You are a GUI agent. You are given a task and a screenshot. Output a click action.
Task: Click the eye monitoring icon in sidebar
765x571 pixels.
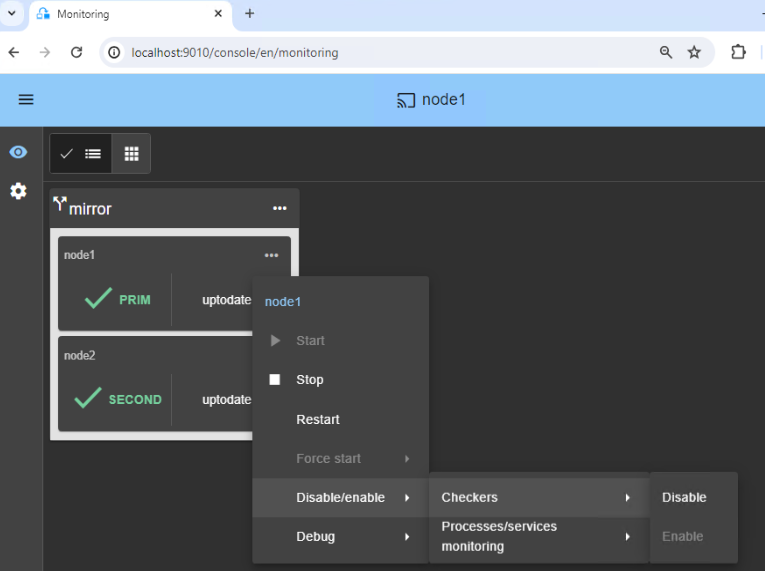coord(18,152)
